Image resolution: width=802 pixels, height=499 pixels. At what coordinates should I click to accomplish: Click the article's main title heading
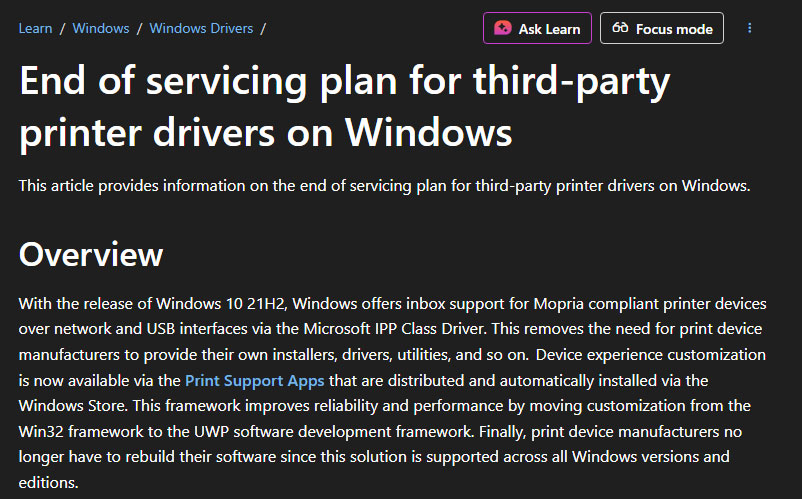tap(344, 106)
